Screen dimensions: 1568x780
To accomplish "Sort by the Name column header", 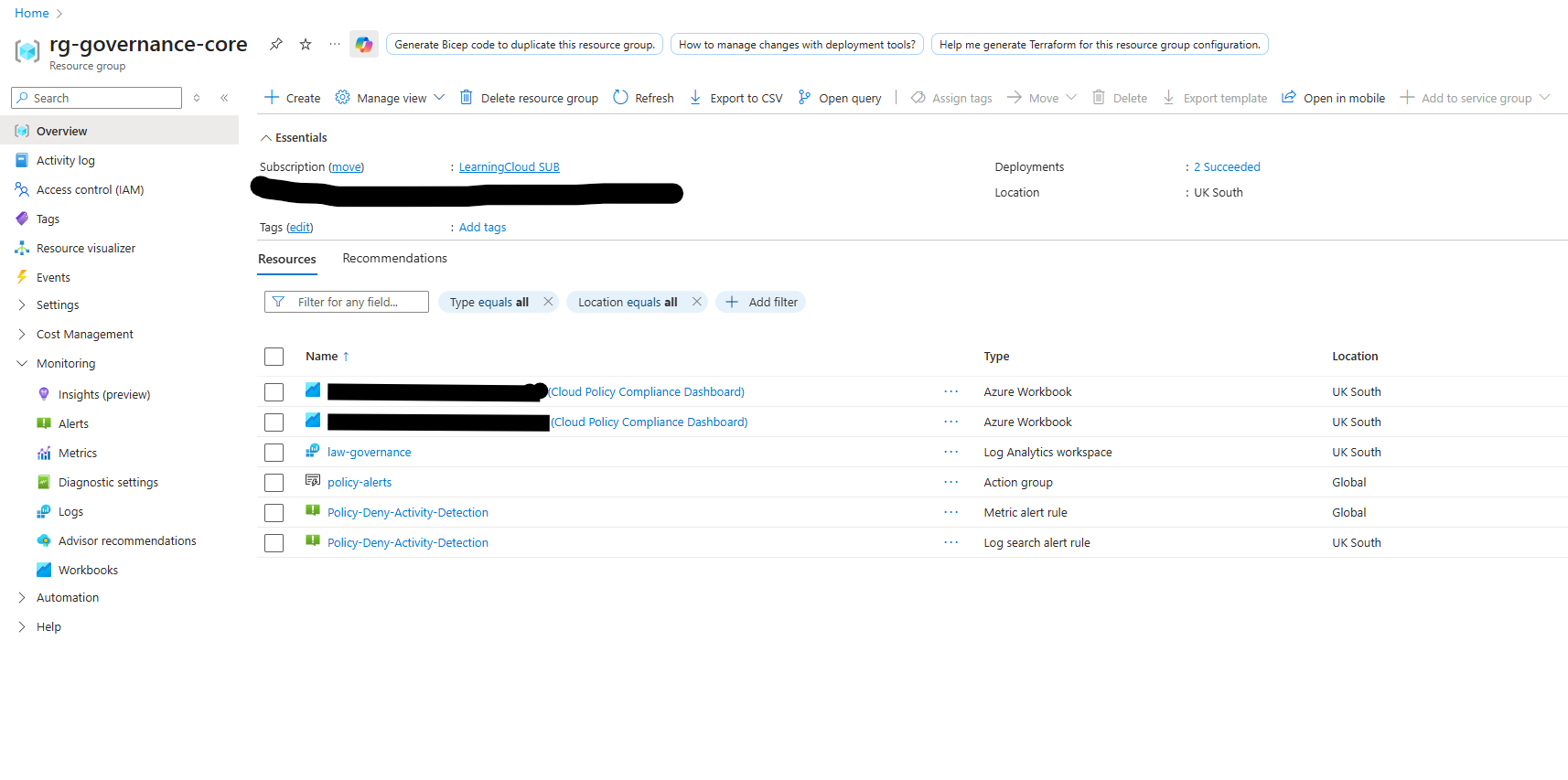I will 328,357.
